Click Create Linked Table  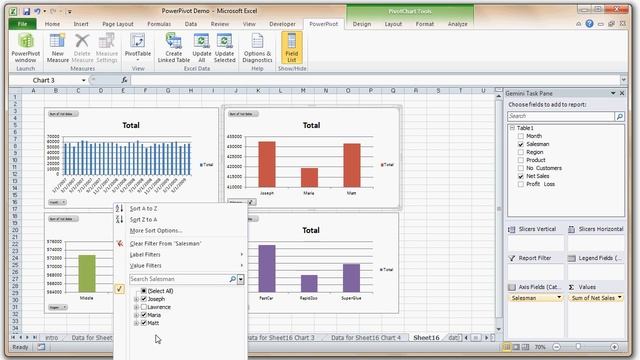[x=174, y=48]
